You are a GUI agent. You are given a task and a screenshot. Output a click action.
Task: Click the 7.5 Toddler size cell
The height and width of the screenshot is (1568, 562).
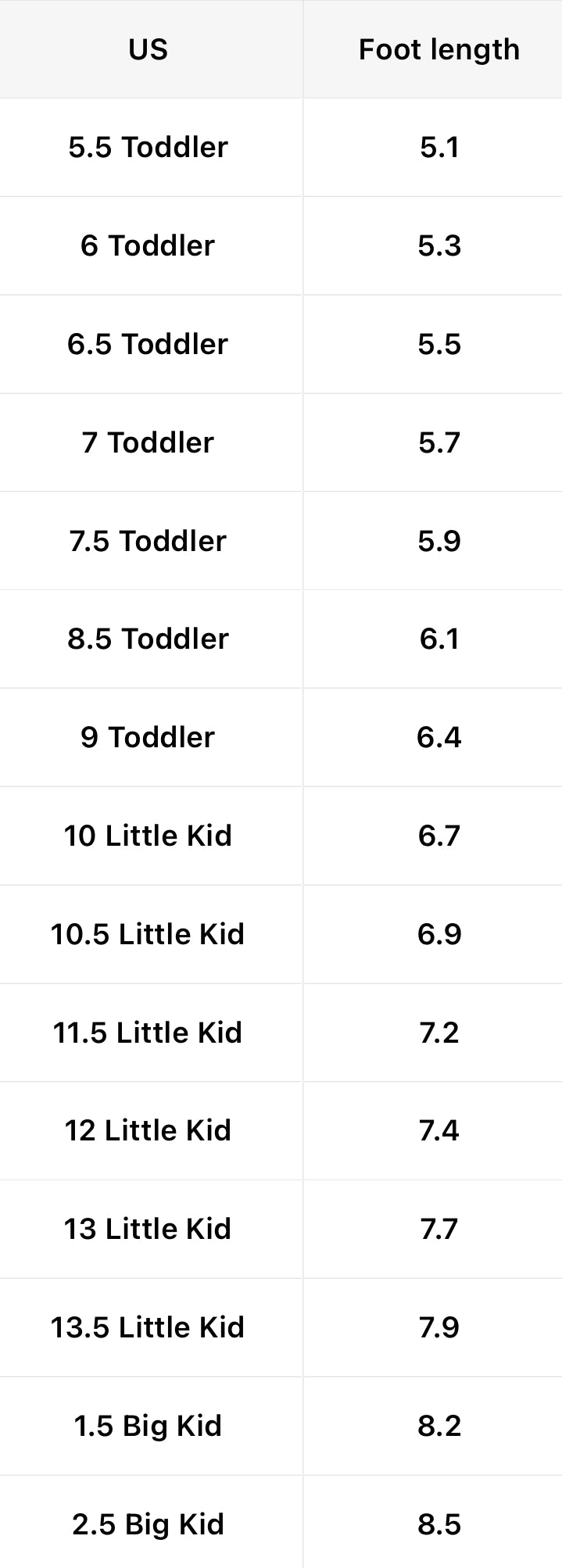(x=148, y=541)
